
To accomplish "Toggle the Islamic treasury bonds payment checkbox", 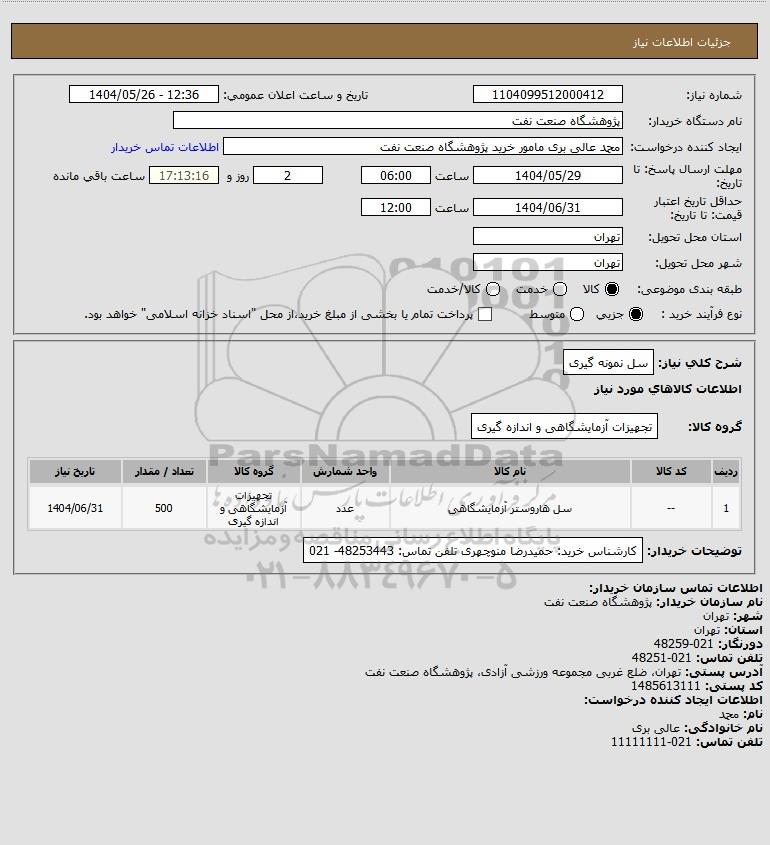I will pyautogui.click(x=485, y=314).
